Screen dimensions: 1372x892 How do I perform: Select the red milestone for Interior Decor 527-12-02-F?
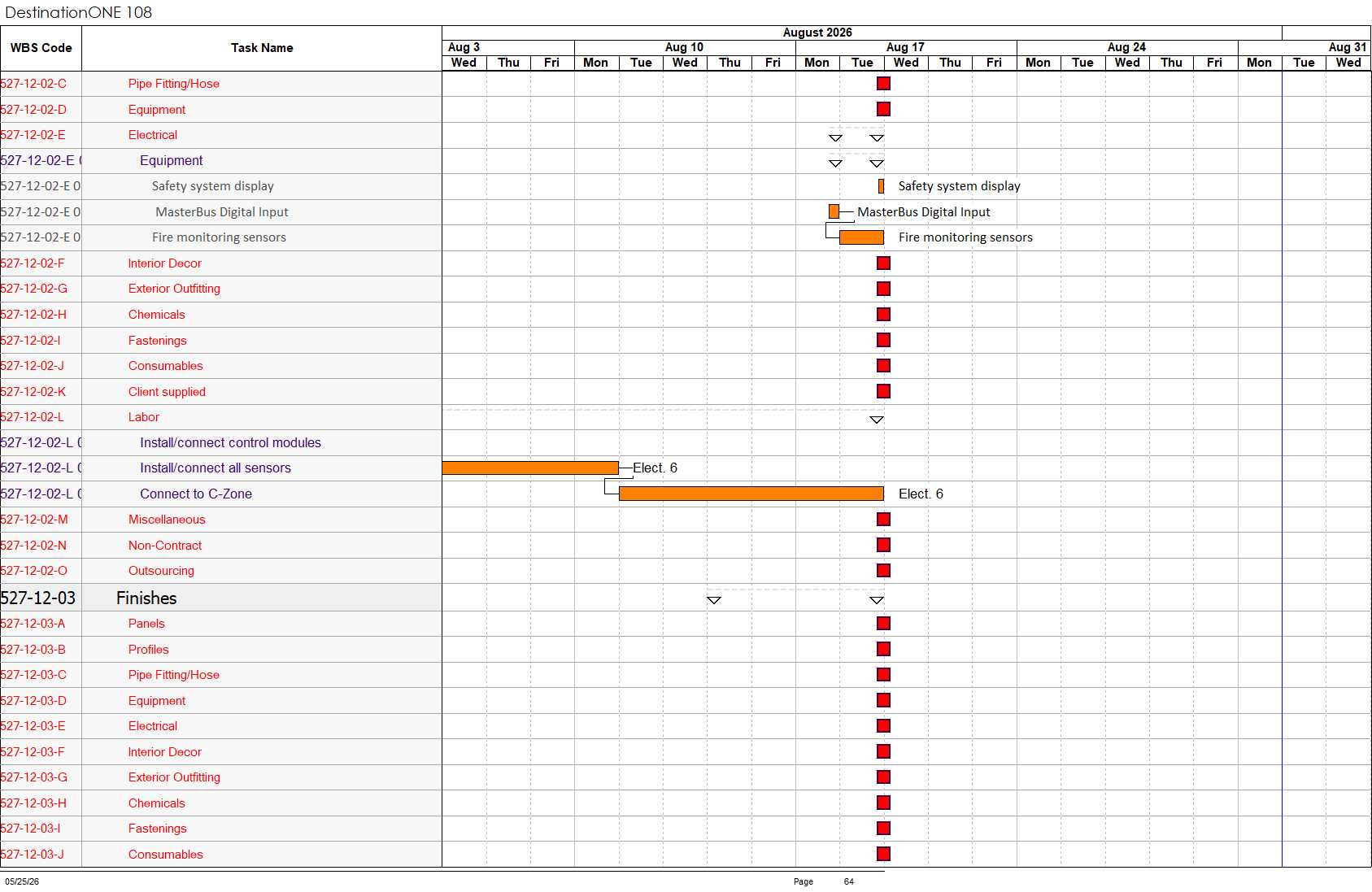pos(883,263)
